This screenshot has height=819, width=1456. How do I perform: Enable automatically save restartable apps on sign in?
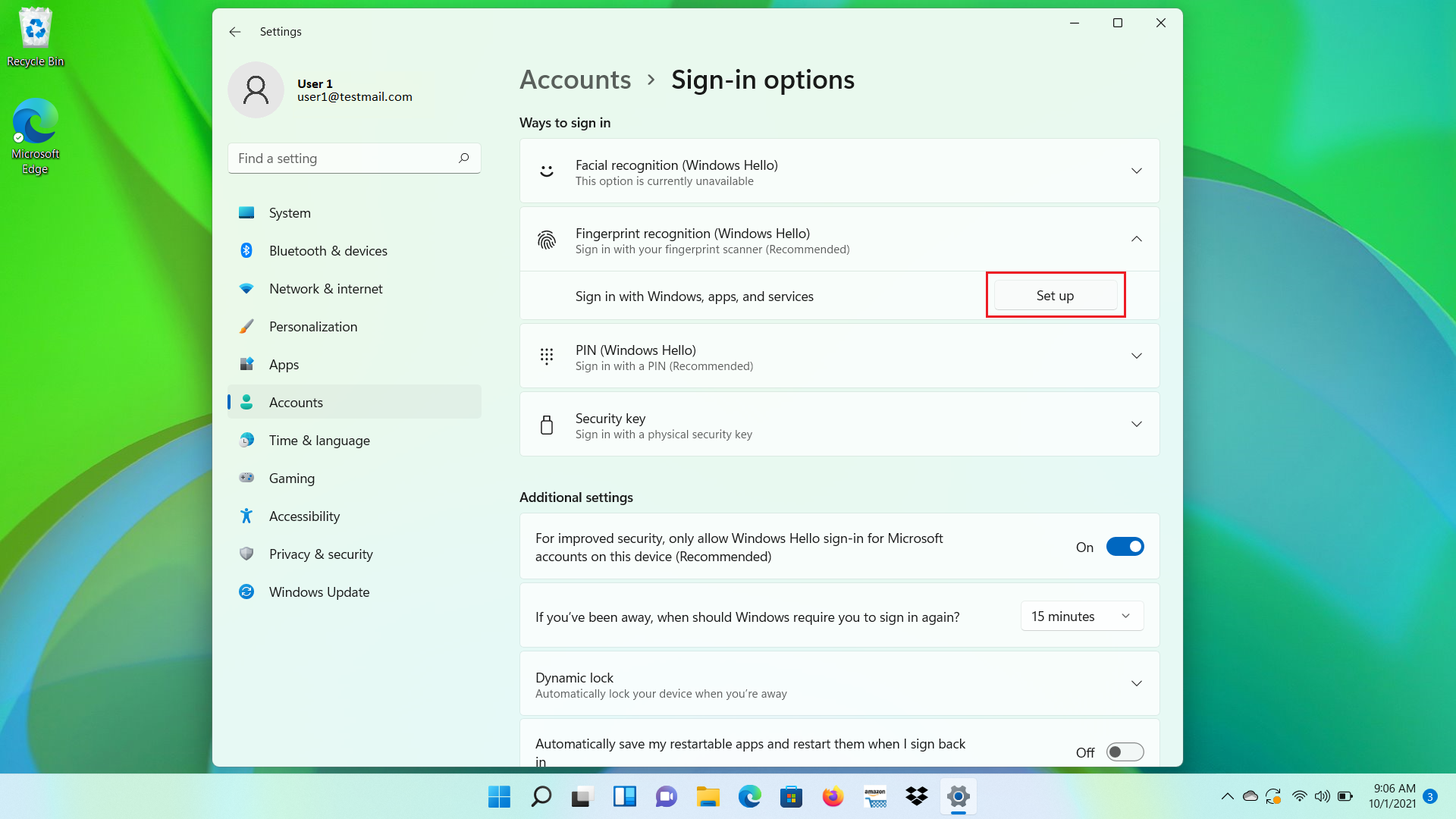(x=1125, y=752)
